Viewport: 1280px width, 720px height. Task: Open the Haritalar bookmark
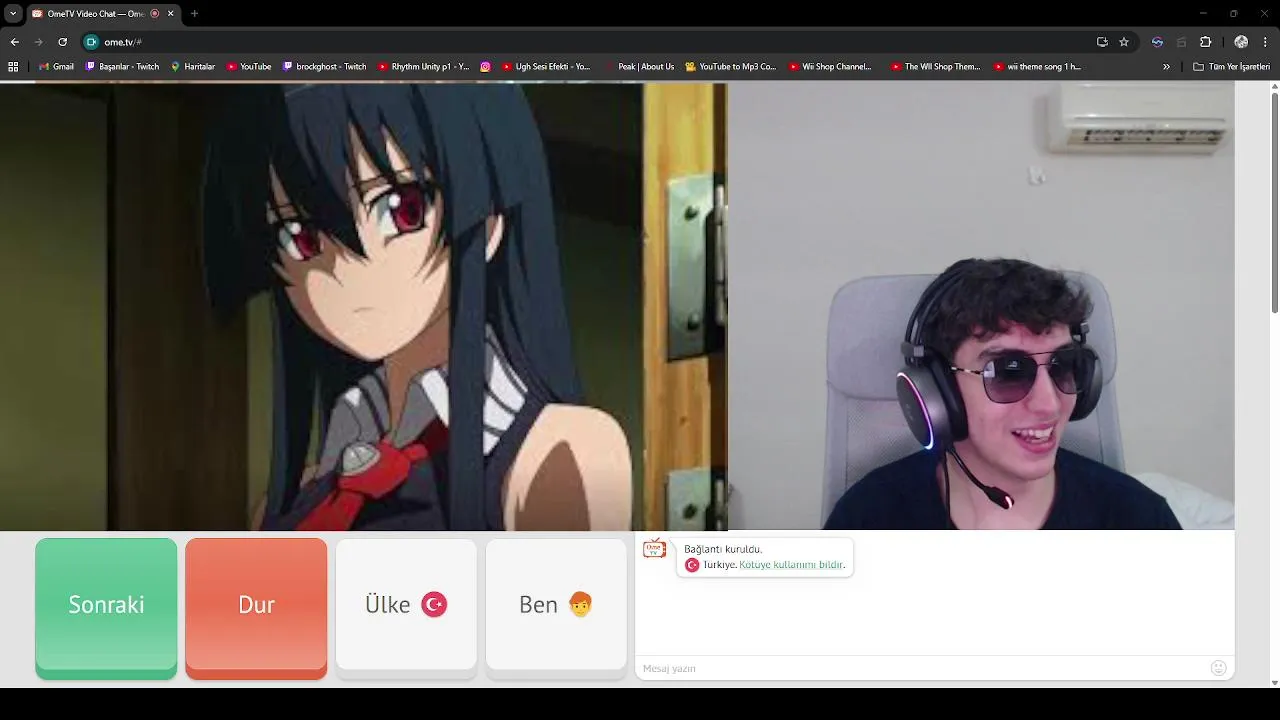193,67
